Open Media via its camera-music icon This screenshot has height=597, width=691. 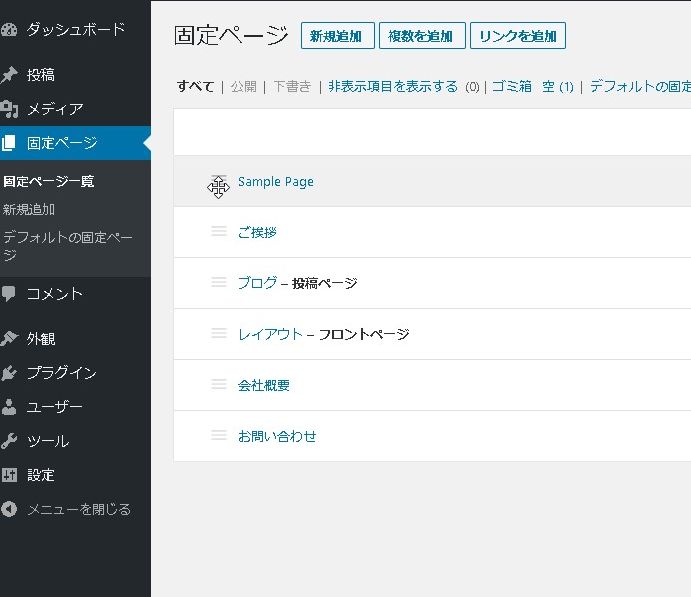coord(9,109)
